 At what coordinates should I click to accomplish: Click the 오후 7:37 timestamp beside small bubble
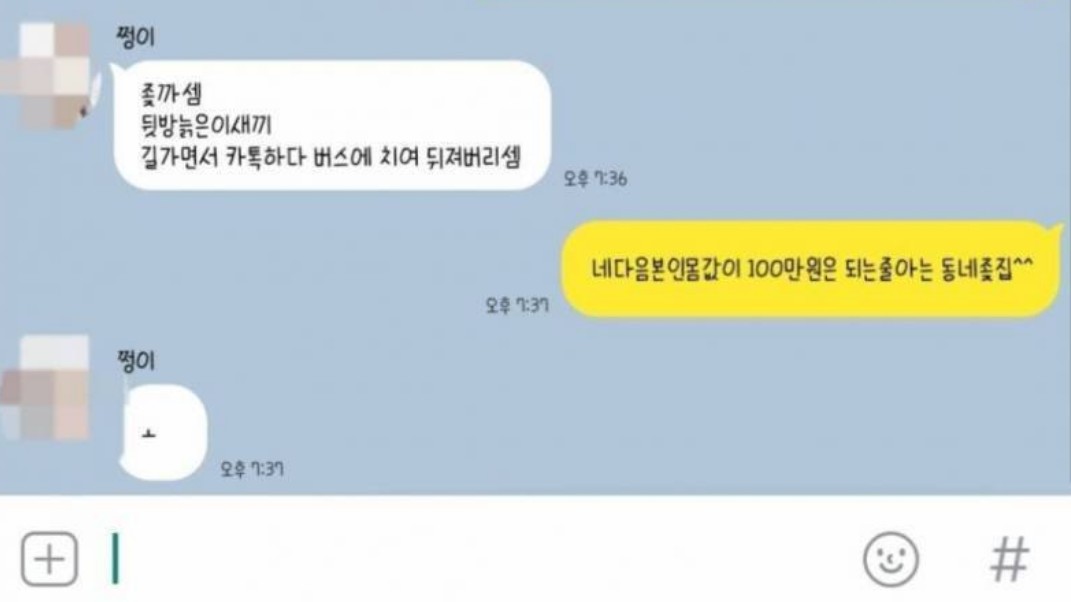point(252,469)
